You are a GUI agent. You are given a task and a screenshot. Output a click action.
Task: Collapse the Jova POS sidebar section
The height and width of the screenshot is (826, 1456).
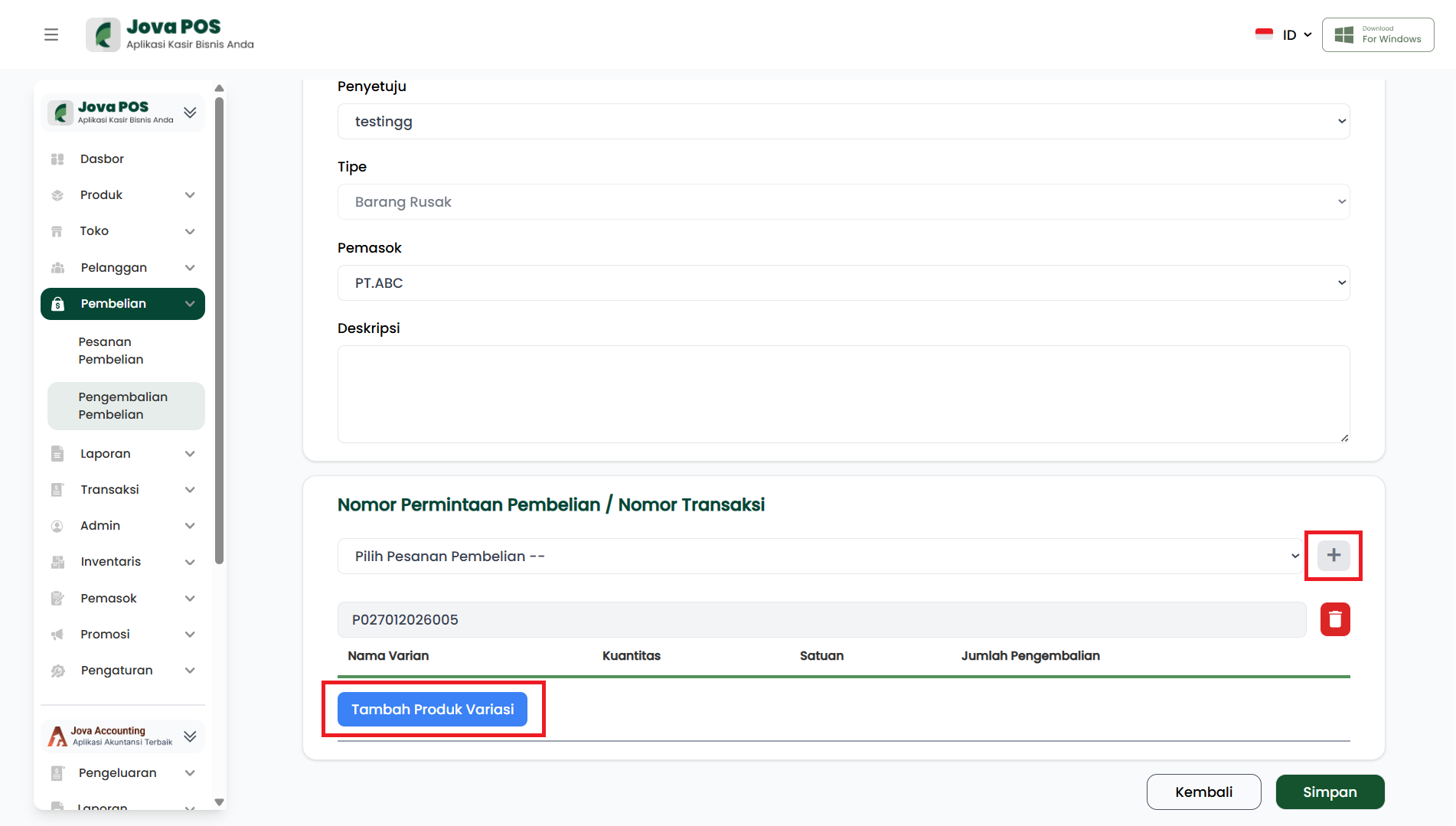point(190,113)
